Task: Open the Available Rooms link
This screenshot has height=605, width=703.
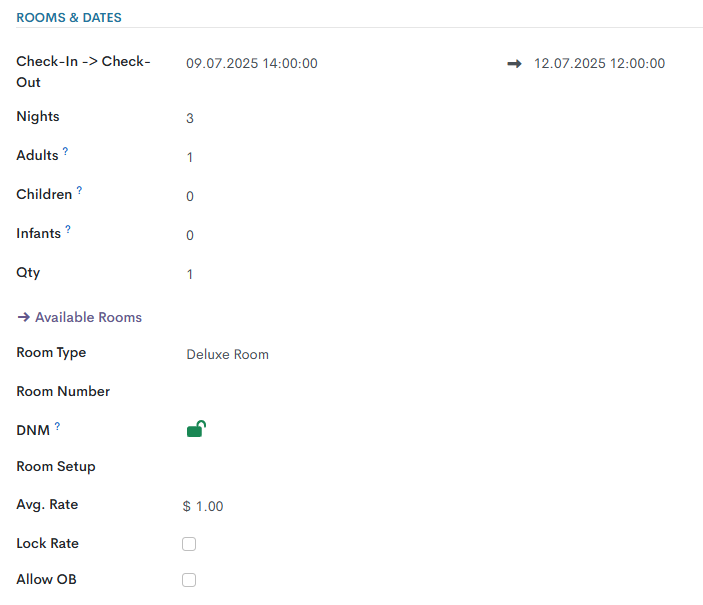Action: tap(80, 317)
